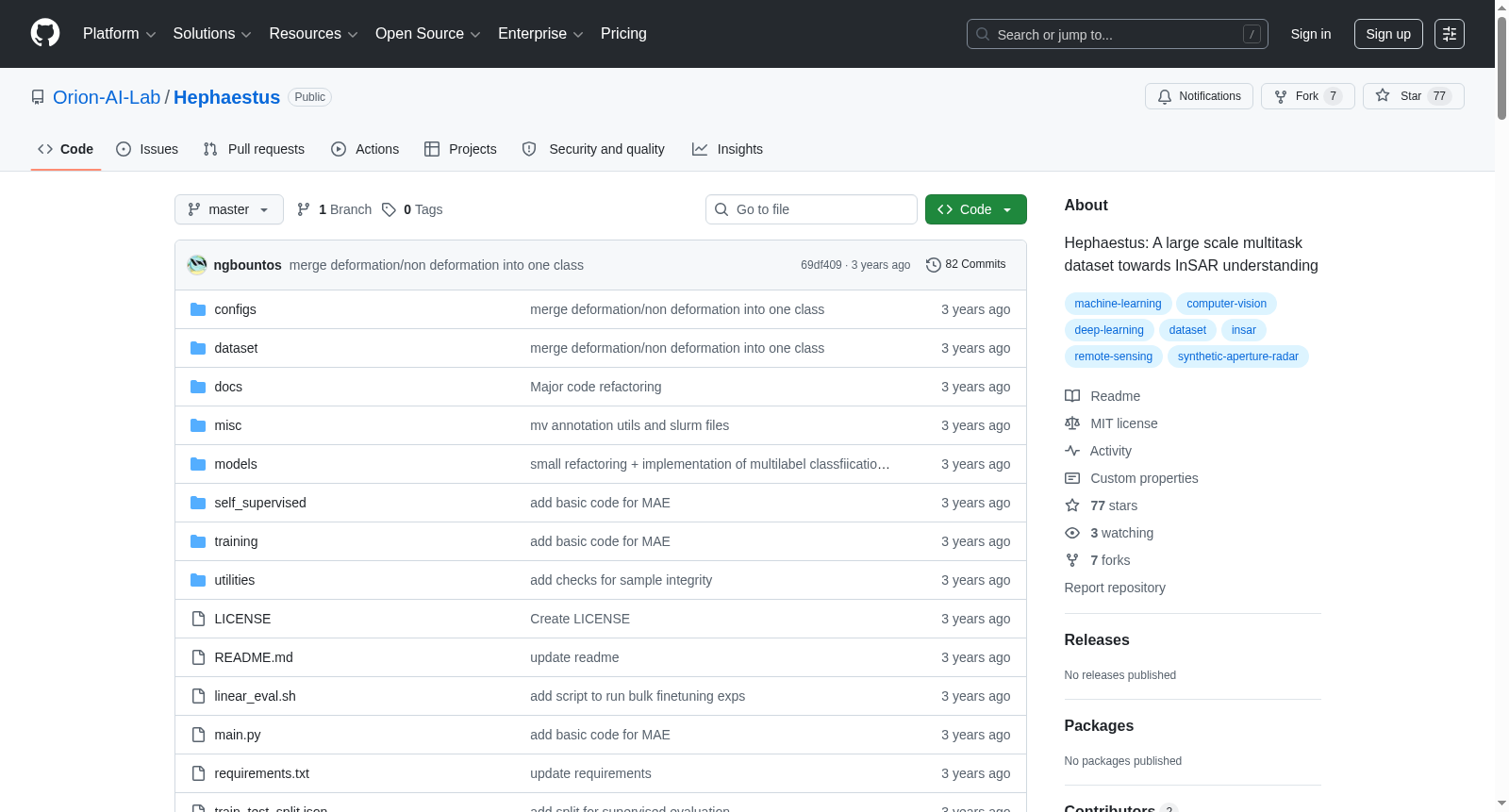
Task: Open the appearance settings icon button
Action: (x=1450, y=34)
